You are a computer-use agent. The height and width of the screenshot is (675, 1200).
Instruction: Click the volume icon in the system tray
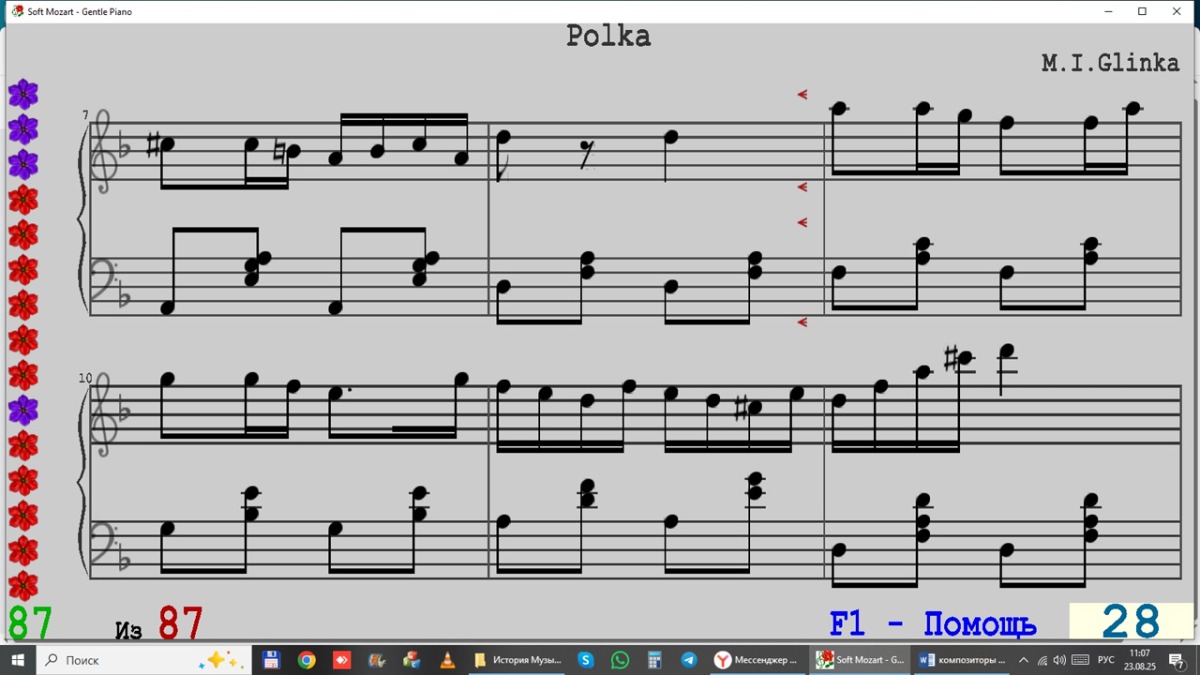[1060, 660]
